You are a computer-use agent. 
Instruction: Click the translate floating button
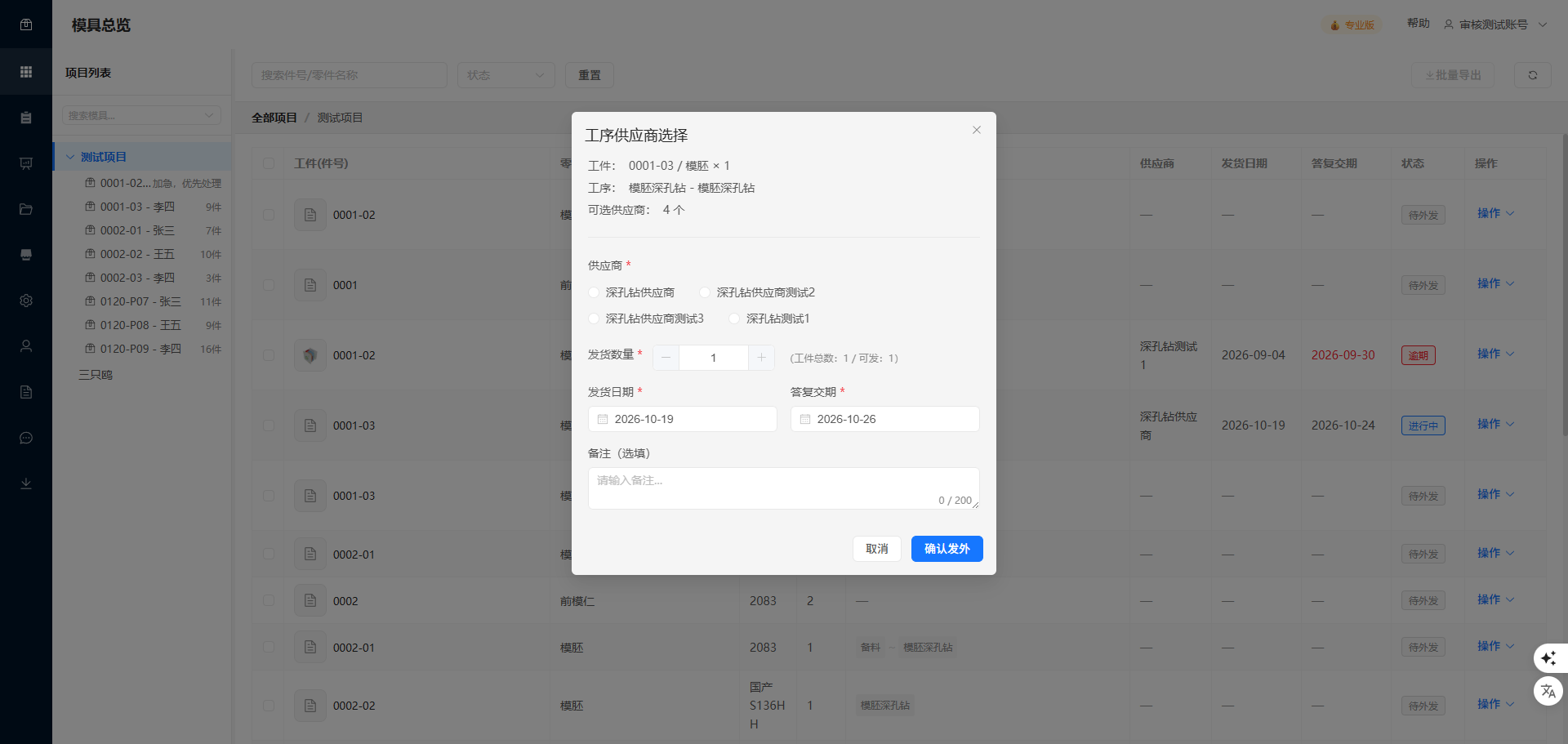pos(1548,691)
